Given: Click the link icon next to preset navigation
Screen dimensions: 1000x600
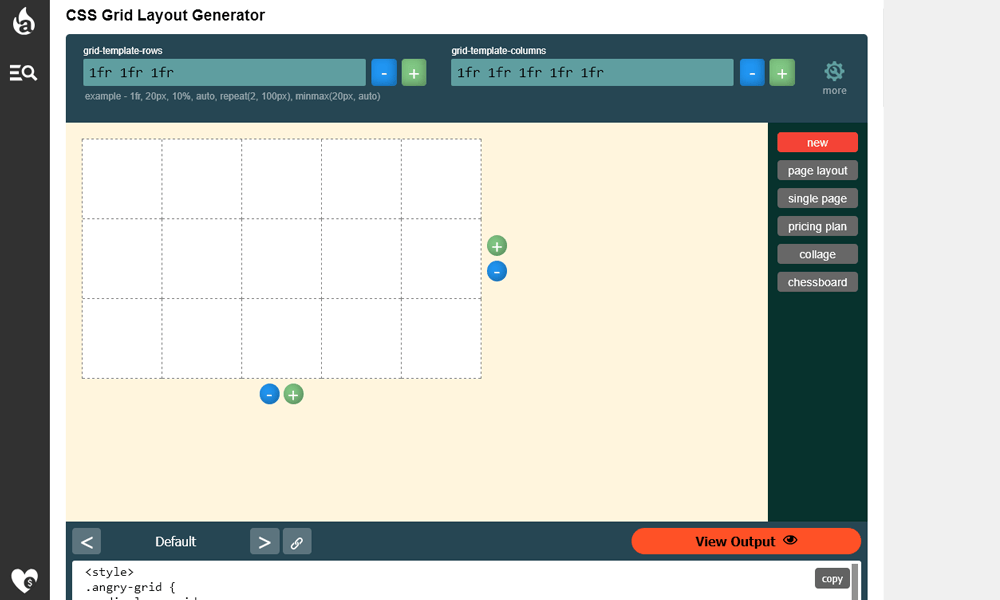Looking at the screenshot, I should tap(297, 541).
